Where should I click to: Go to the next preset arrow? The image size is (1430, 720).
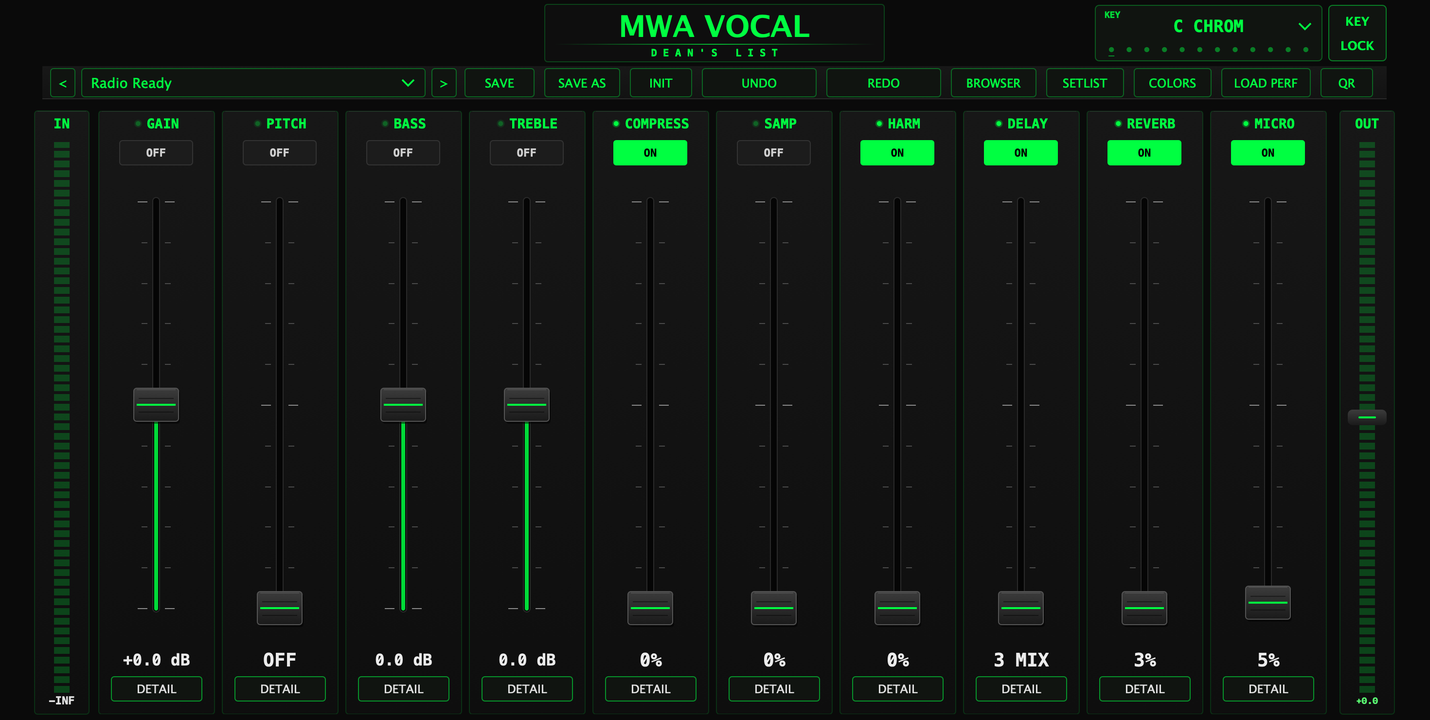[444, 83]
